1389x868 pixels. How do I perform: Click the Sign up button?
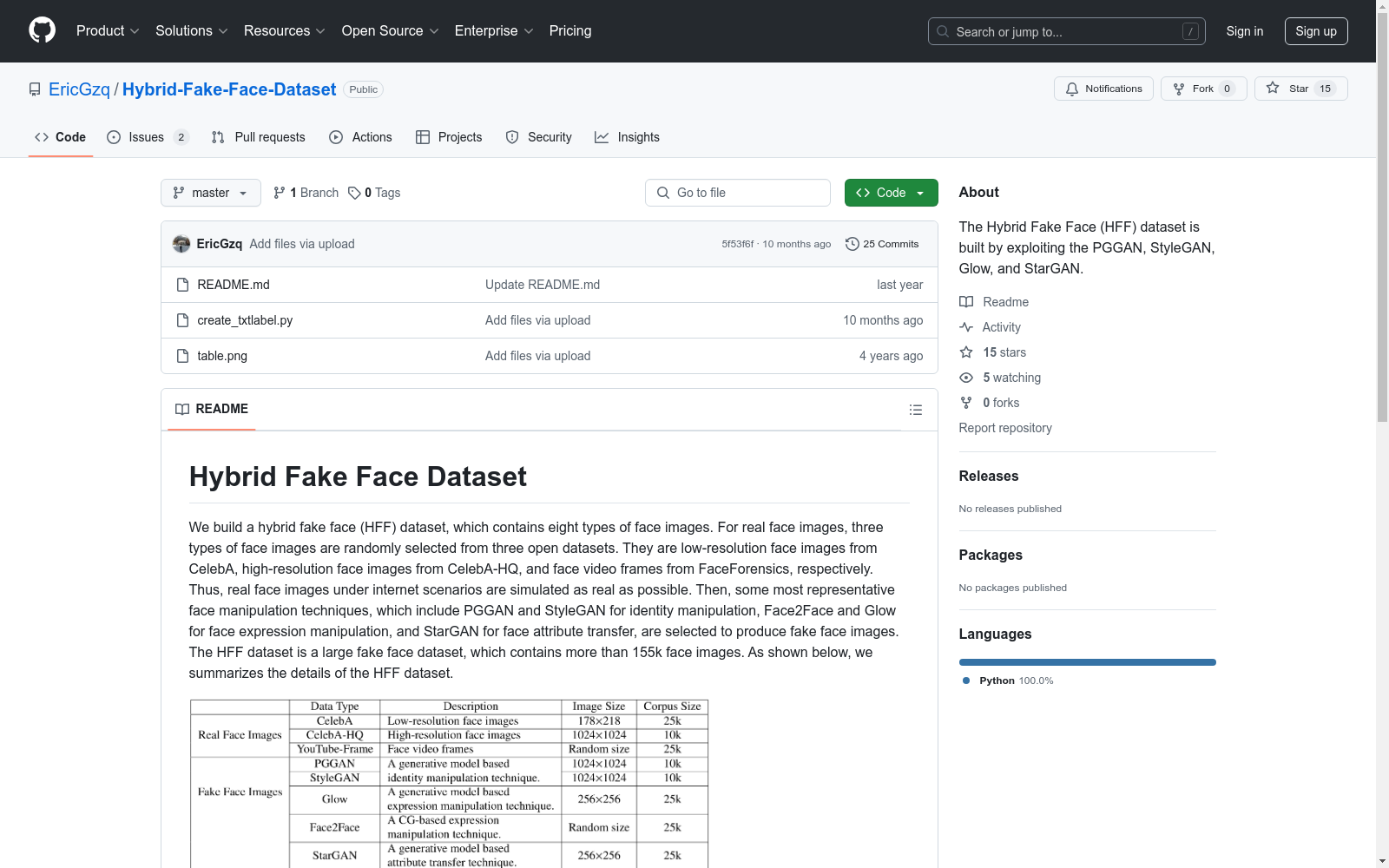click(1316, 30)
